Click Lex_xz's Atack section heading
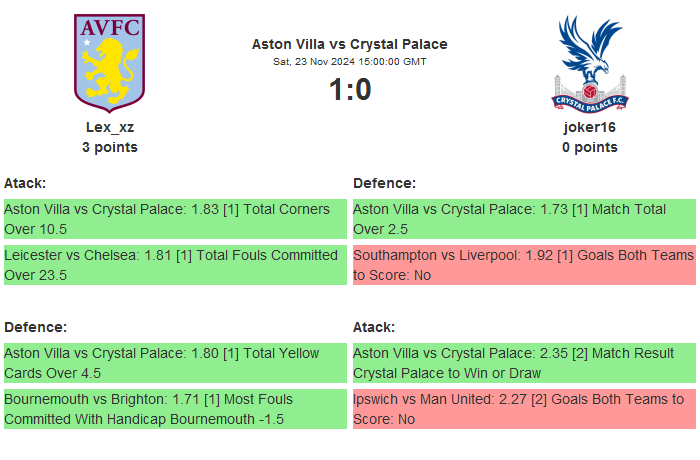Image resolution: width=700 pixels, height=460 pixels. click(26, 183)
